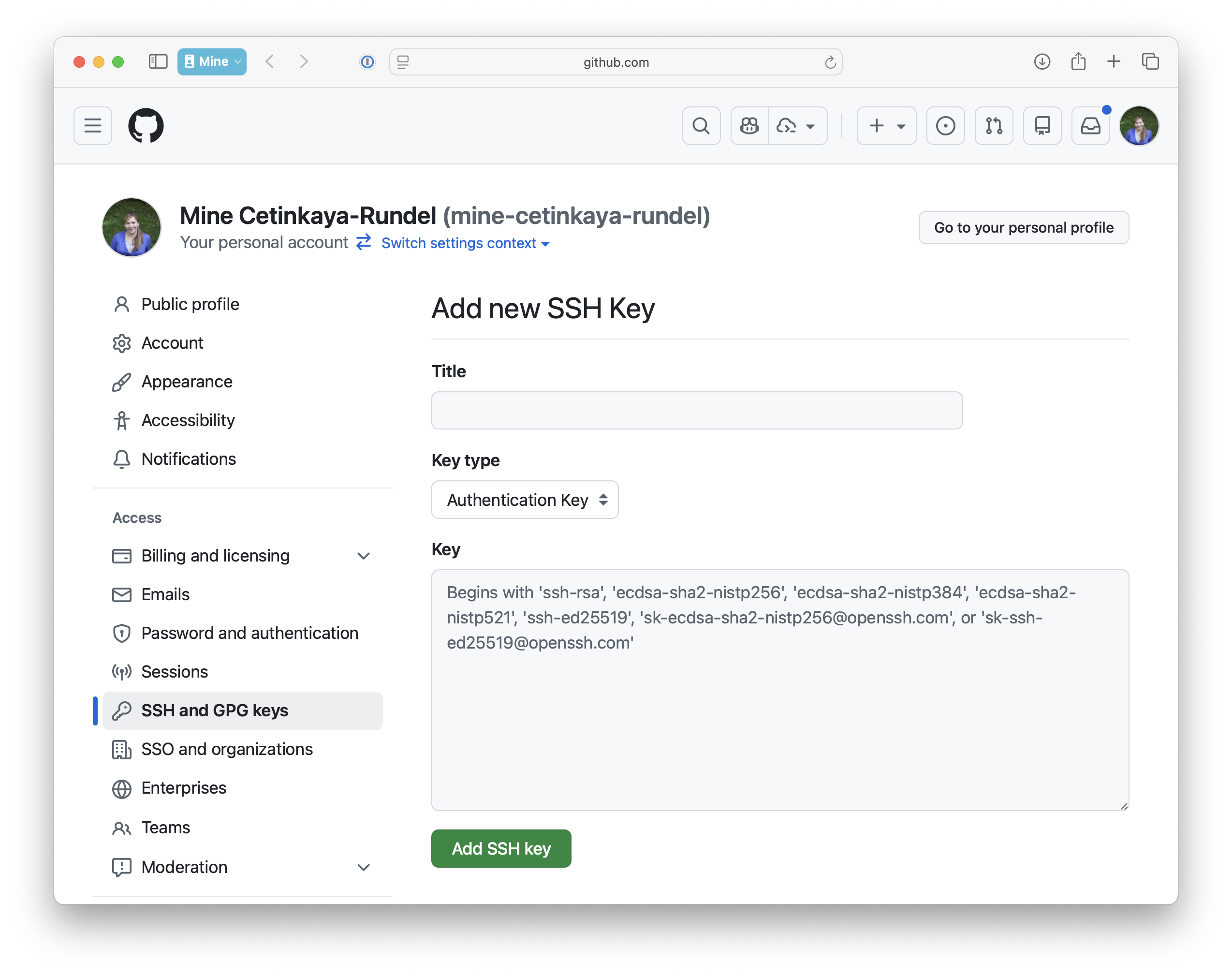Screen dimensions: 1232x976
Task: Click the green Add SSH key button
Action: pos(501,849)
